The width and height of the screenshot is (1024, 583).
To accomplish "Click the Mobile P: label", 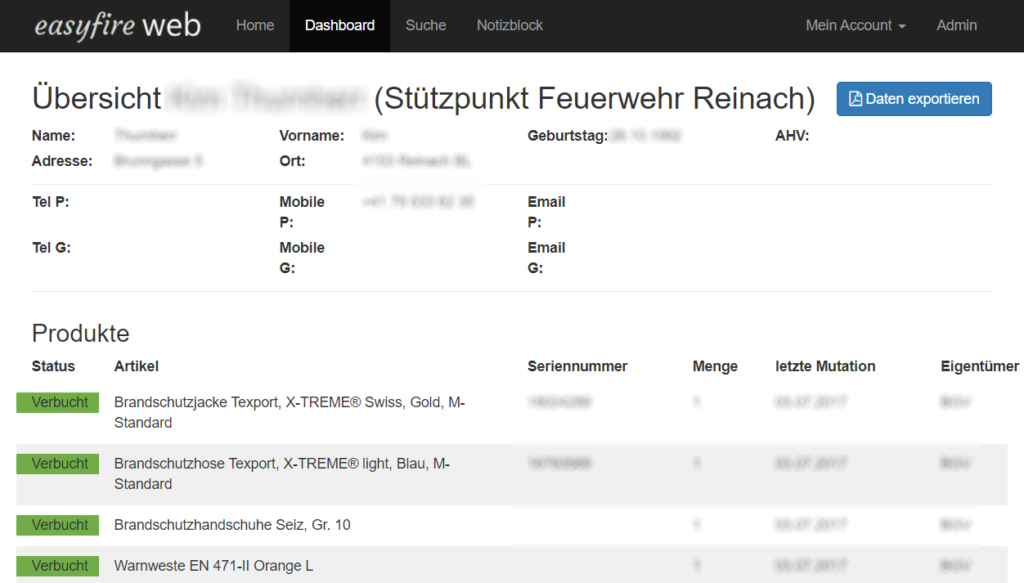I will click(x=302, y=212).
